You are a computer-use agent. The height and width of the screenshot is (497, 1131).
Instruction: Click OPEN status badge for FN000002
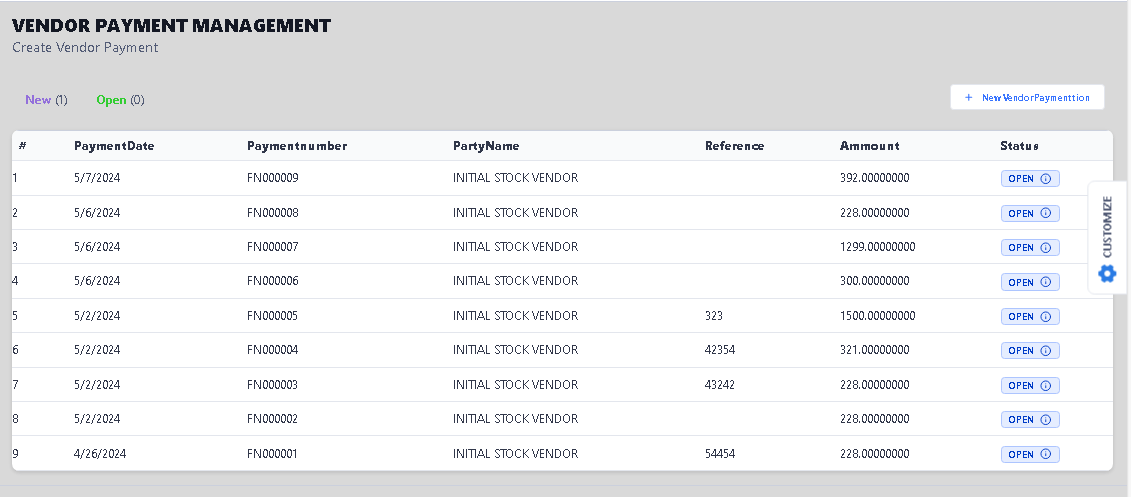[1021, 420]
